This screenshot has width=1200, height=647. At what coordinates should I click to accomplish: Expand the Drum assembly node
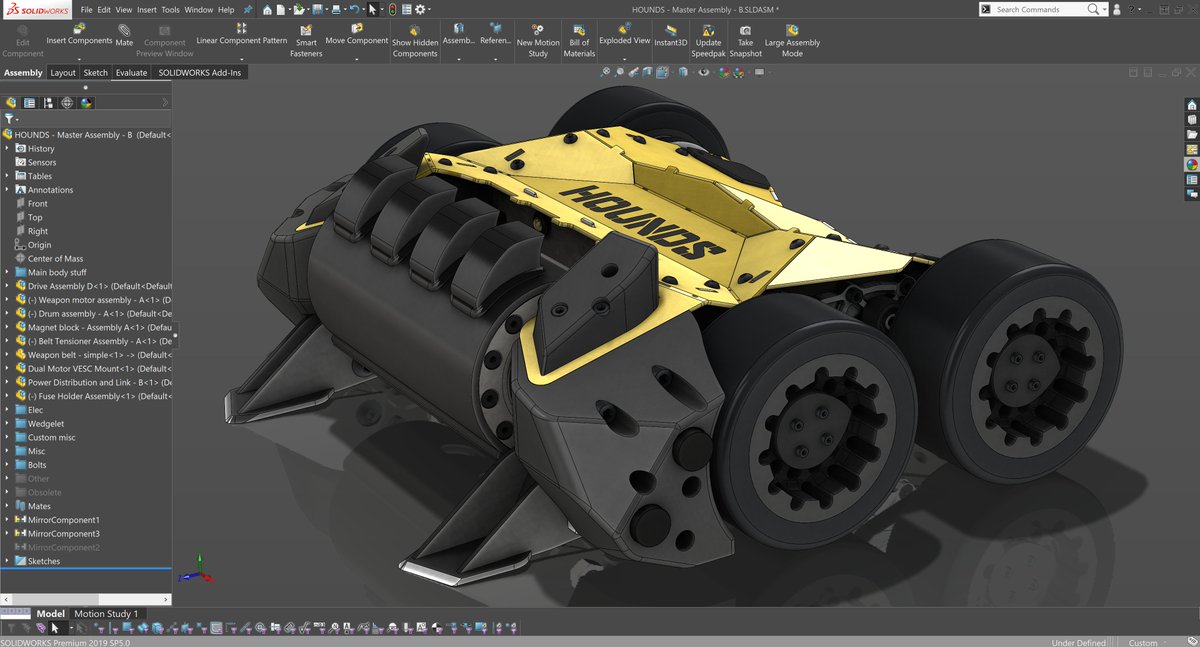[7, 313]
